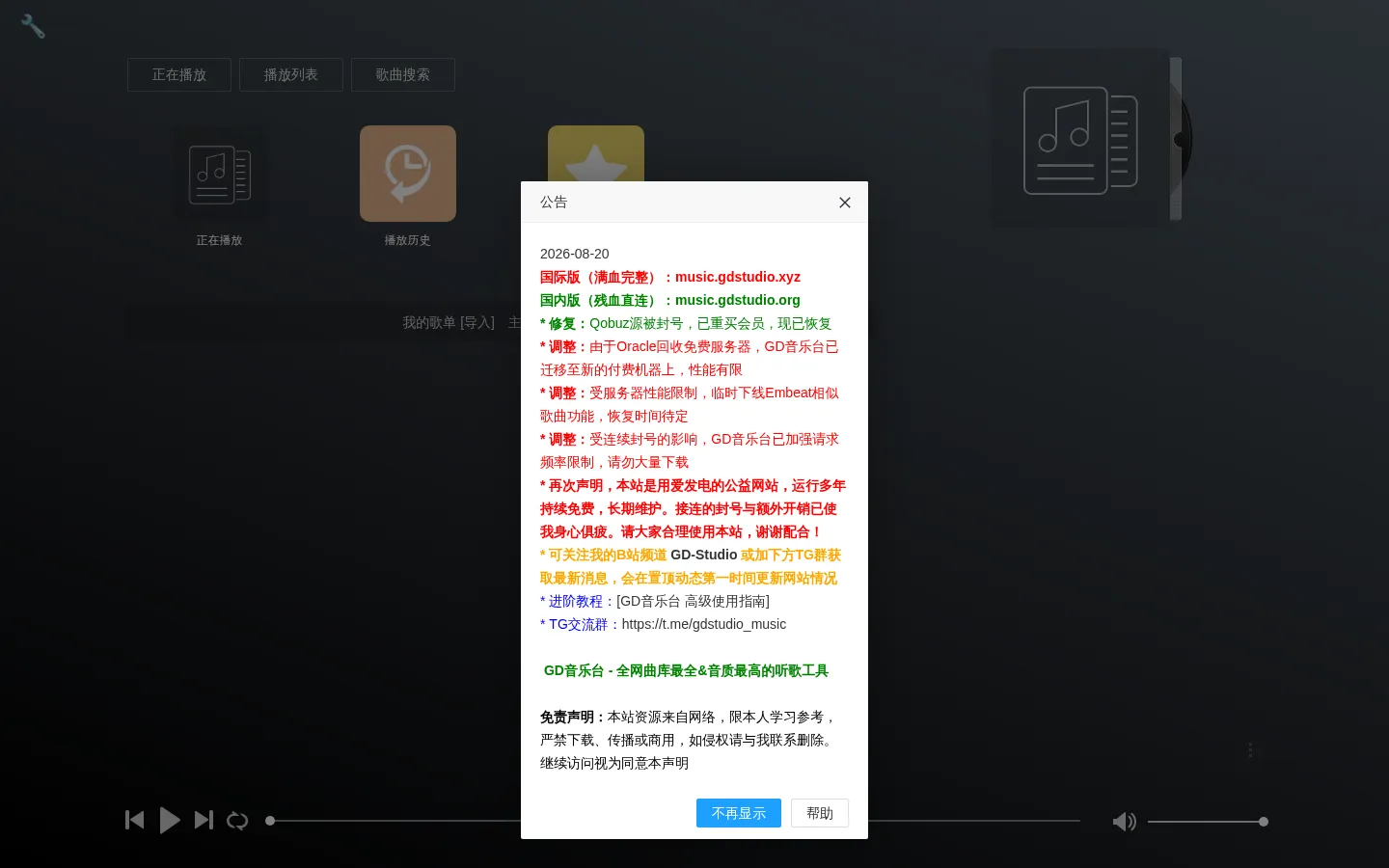Open the music.gdstudio.xyz international link
Image resolution: width=1389 pixels, height=868 pixels.
click(x=738, y=277)
